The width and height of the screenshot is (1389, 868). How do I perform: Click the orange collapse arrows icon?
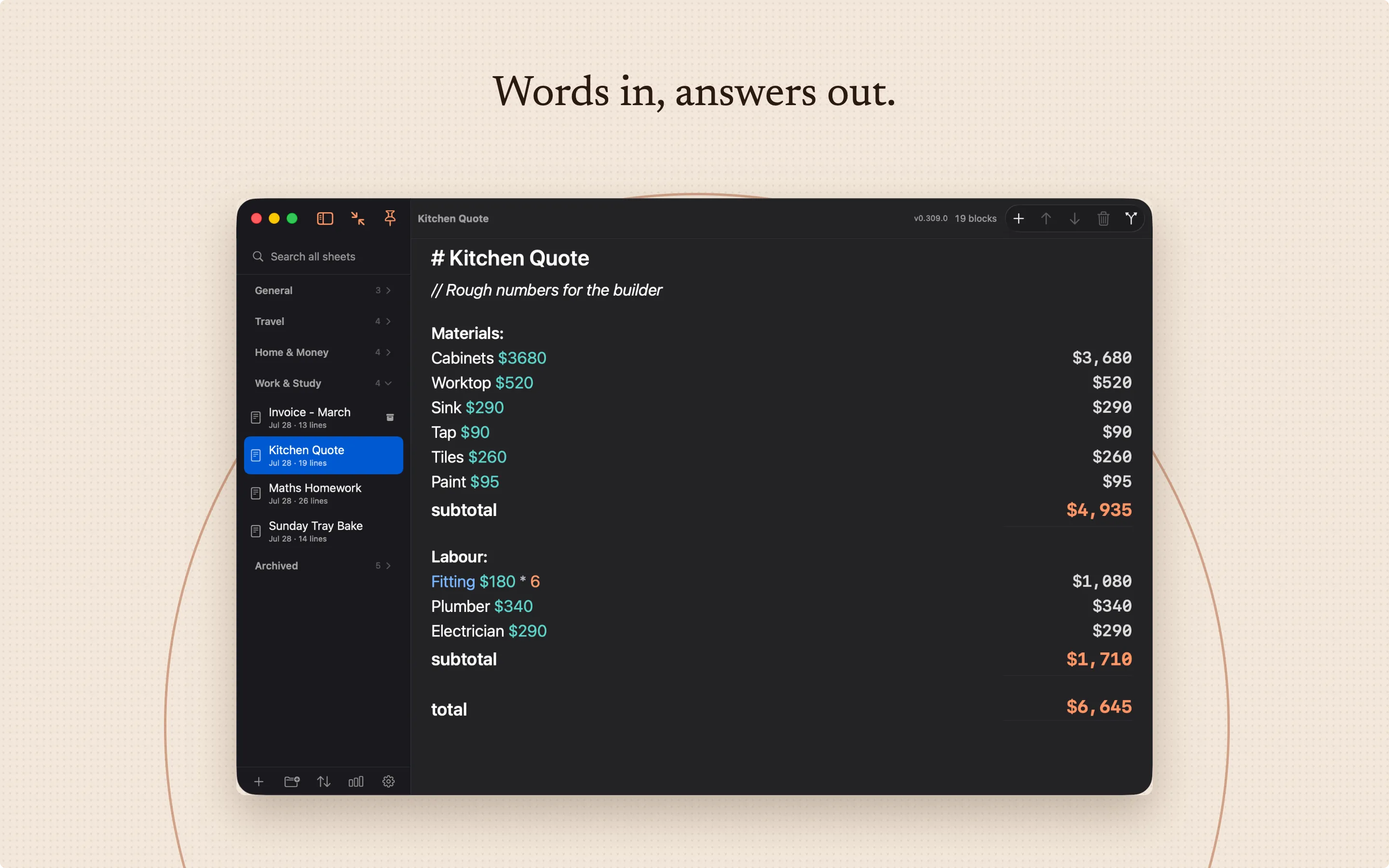[x=357, y=218]
